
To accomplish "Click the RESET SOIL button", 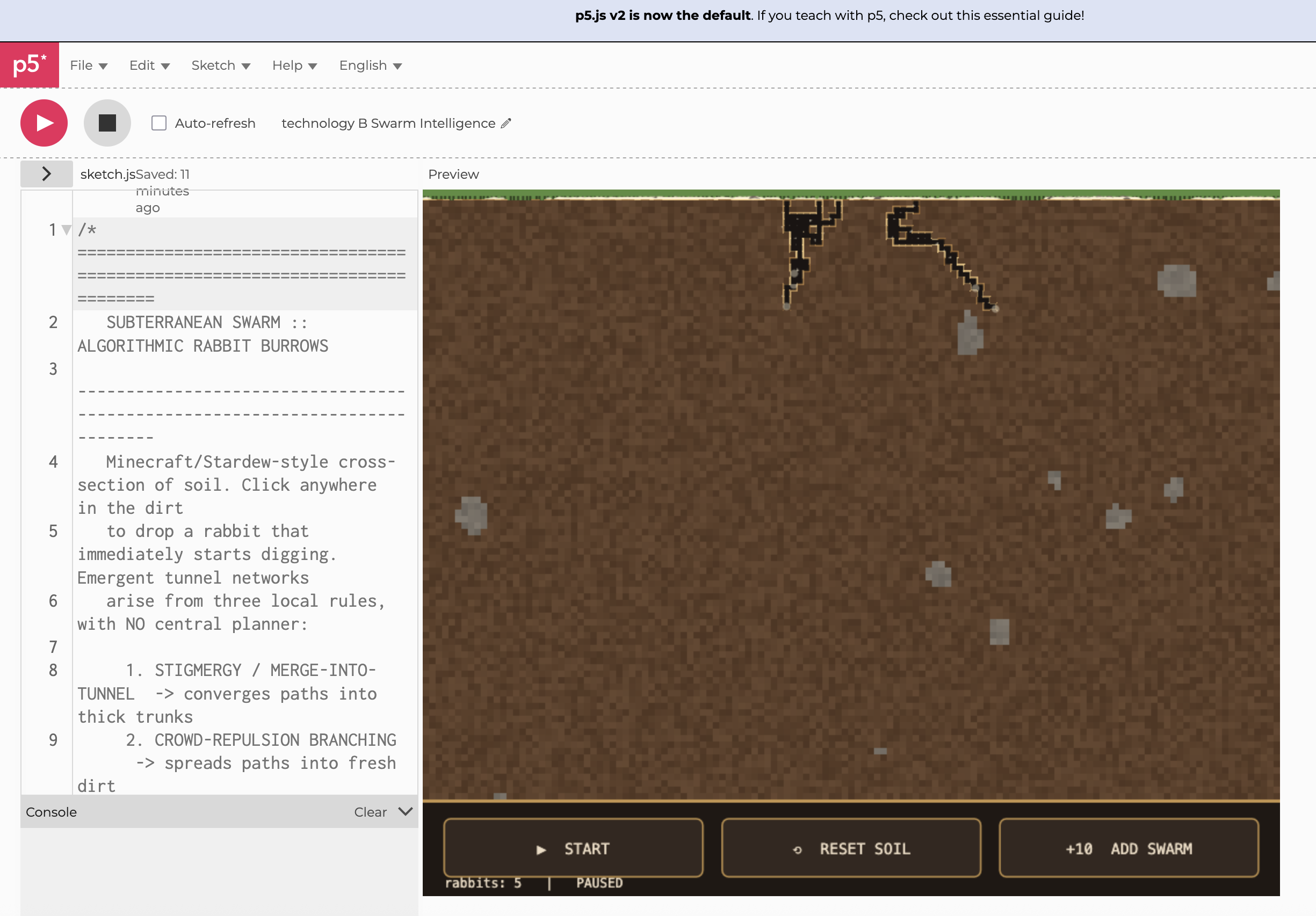I will click(x=851, y=848).
